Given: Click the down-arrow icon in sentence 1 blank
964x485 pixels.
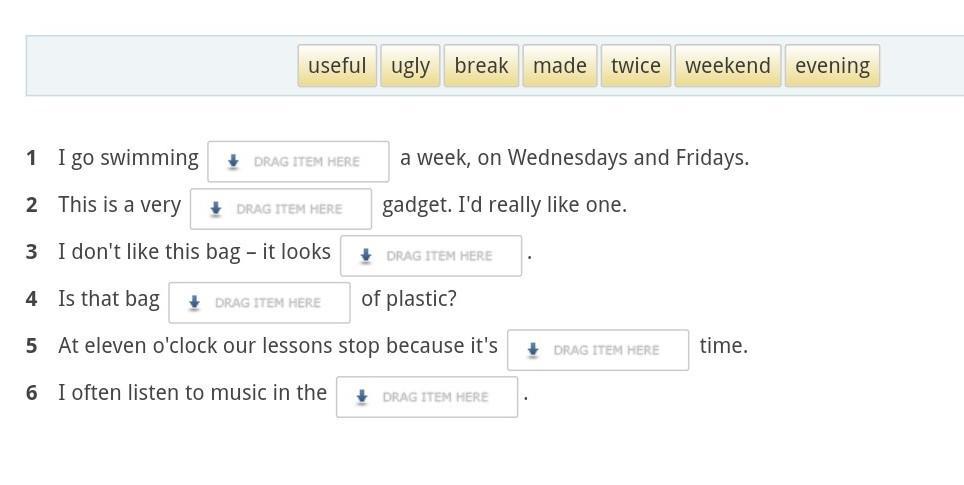Looking at the screenshot, I should pyautogui.click(x=233, y=162).
